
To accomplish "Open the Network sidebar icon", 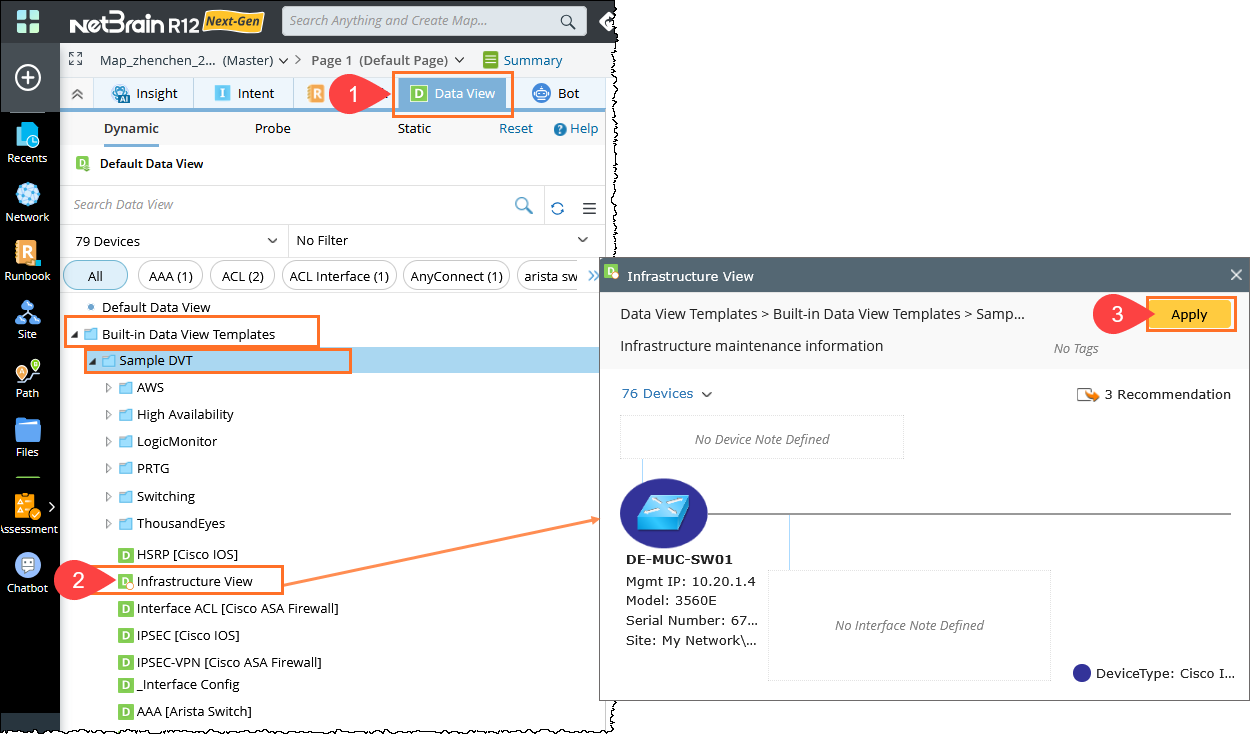I will 27,200.
